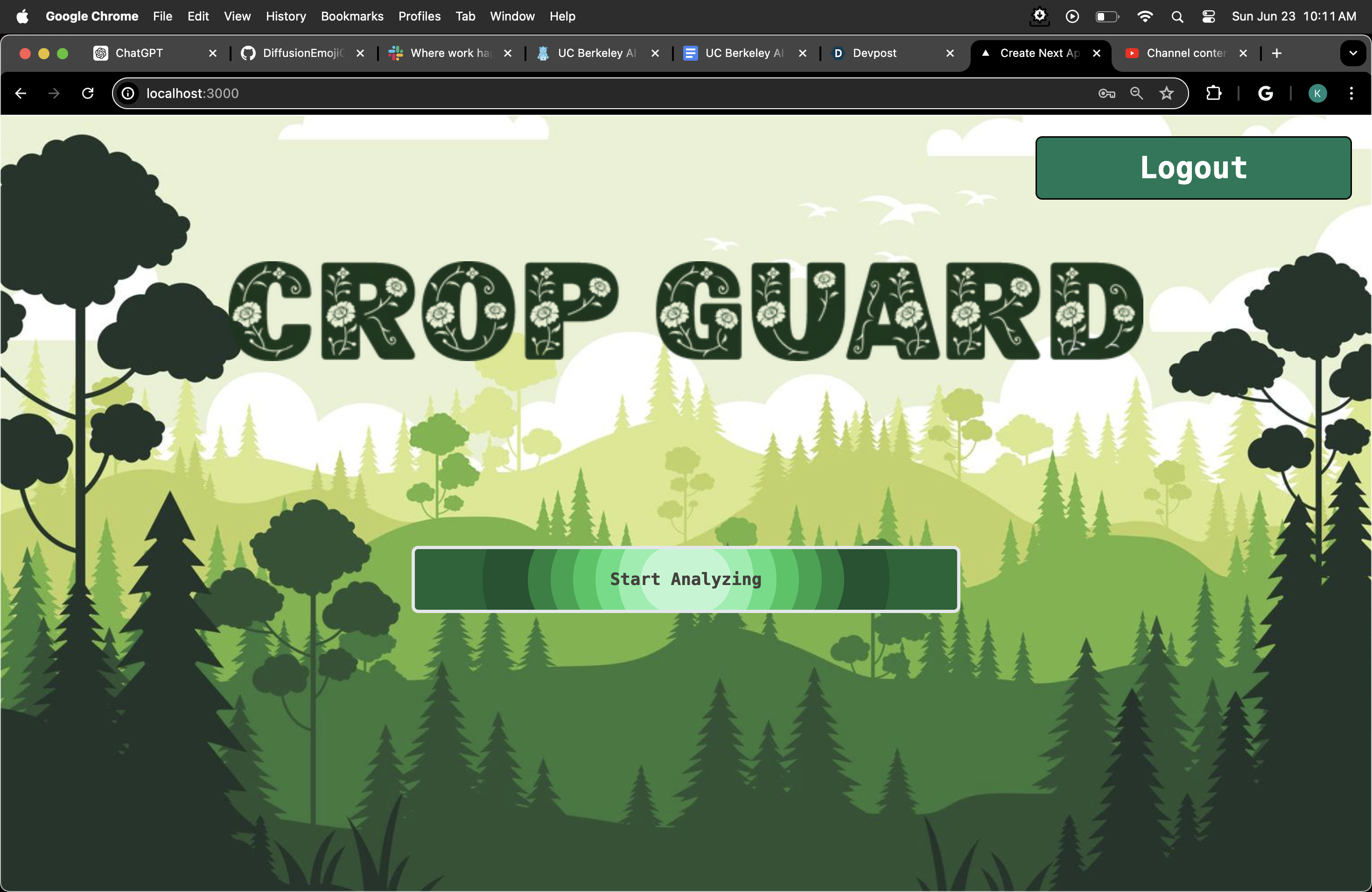The image size is (1372, 892).
Task: Switch to the ChatGPT tab
Action: [x=139, y=54]
